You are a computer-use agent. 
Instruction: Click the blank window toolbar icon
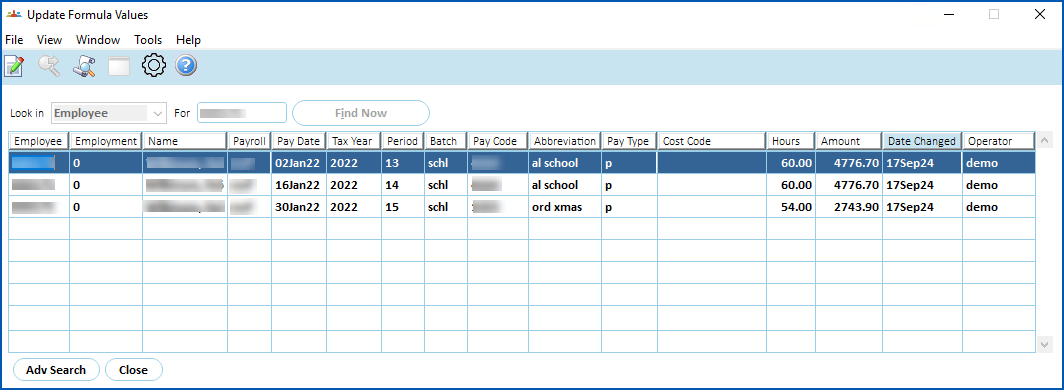pos(119,66)
